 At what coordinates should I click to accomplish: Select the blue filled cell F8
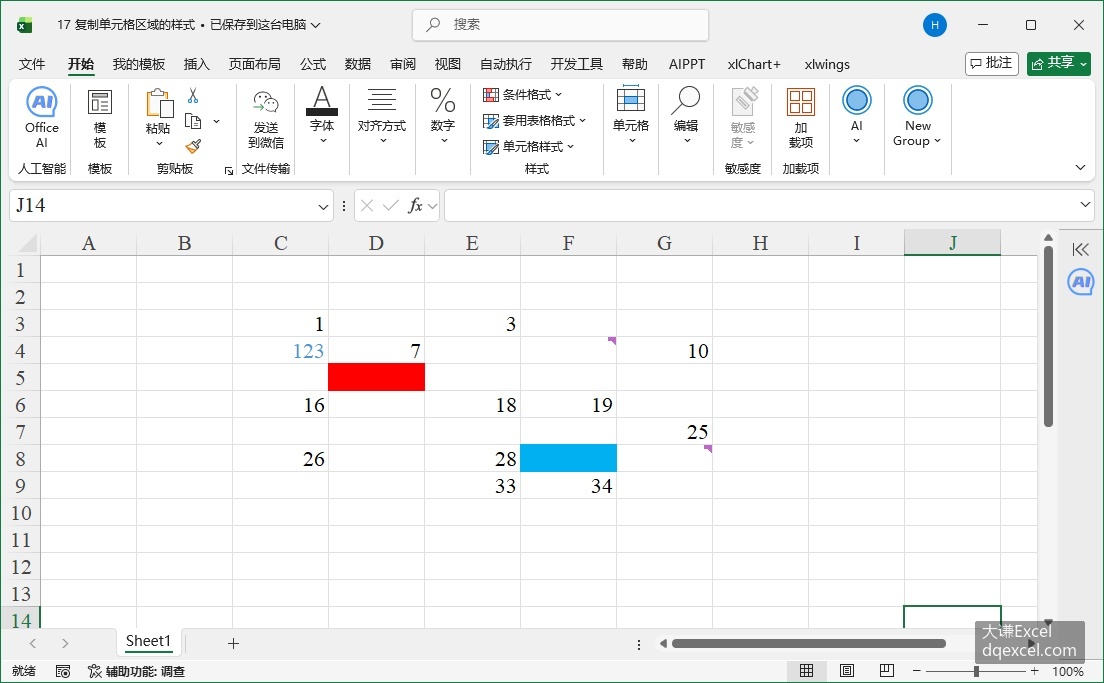568,458
